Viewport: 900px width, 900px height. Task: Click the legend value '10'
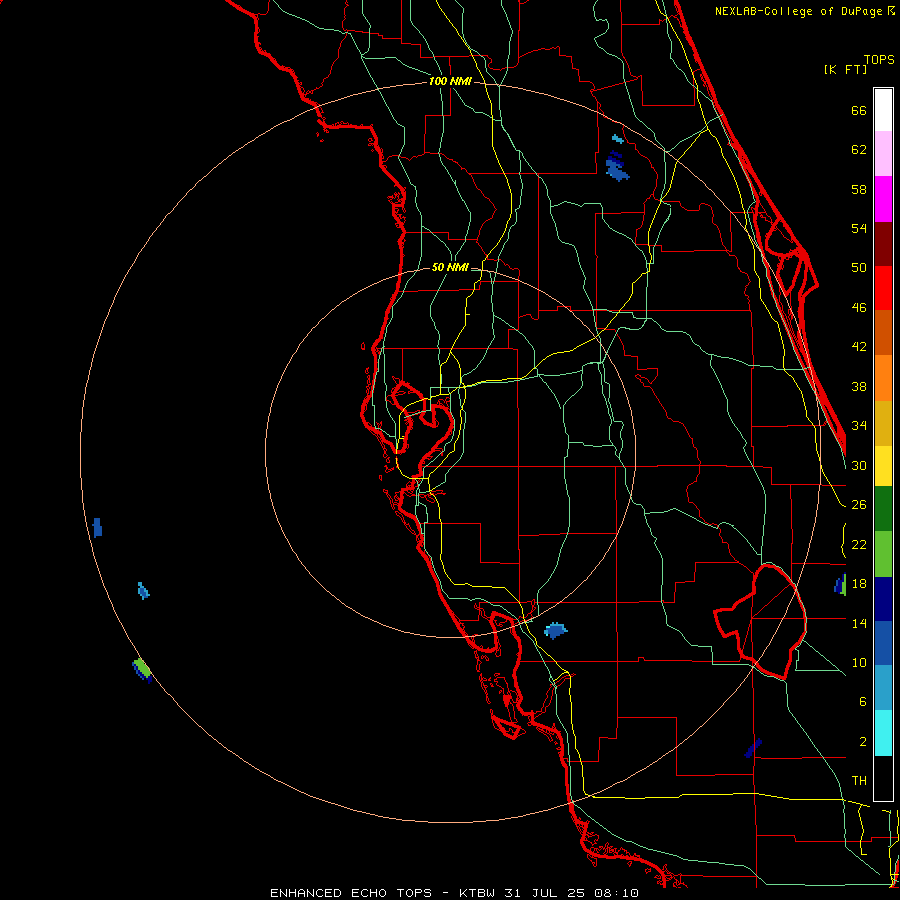pyautogui.click(x=859, y=663)
